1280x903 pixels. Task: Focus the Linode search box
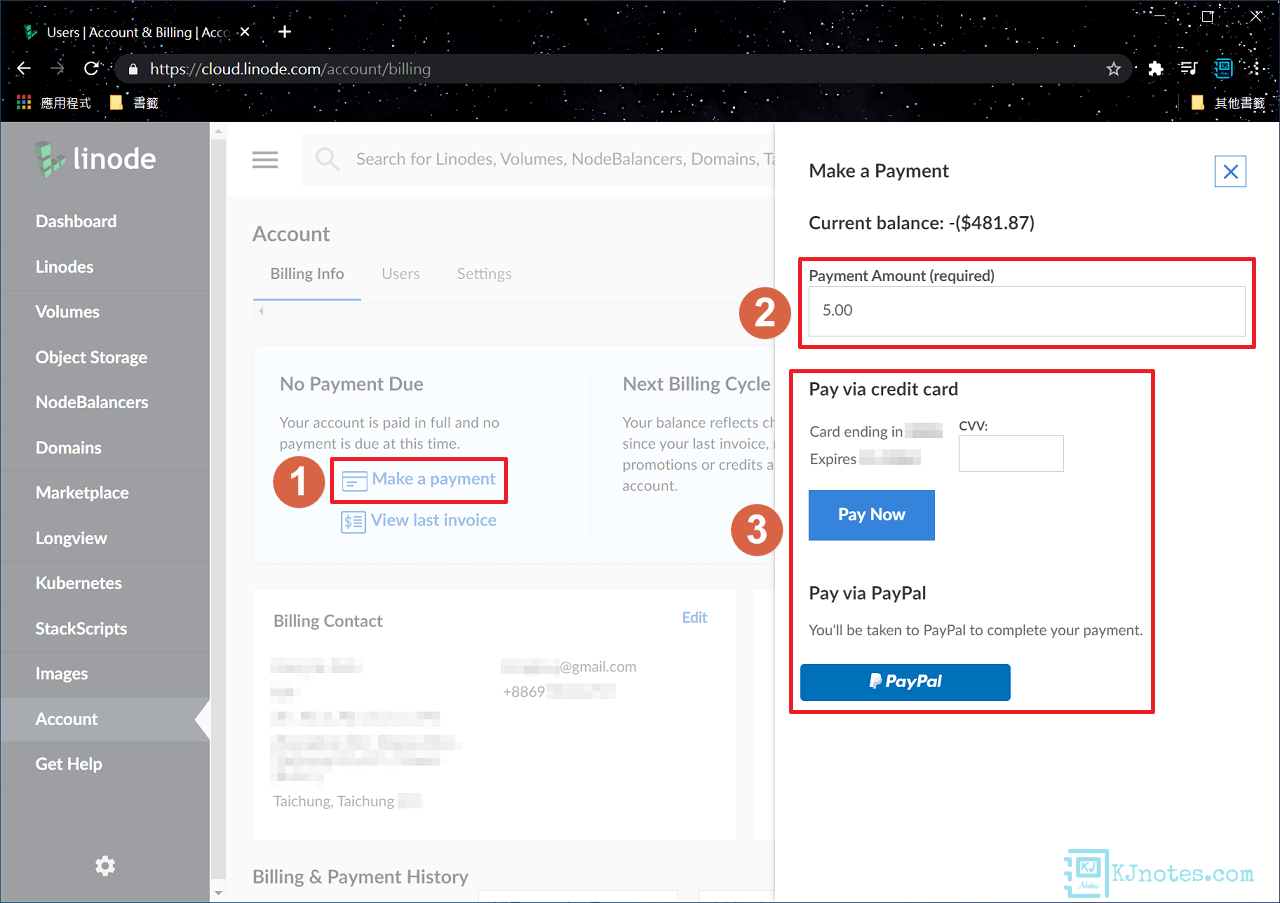540,160
